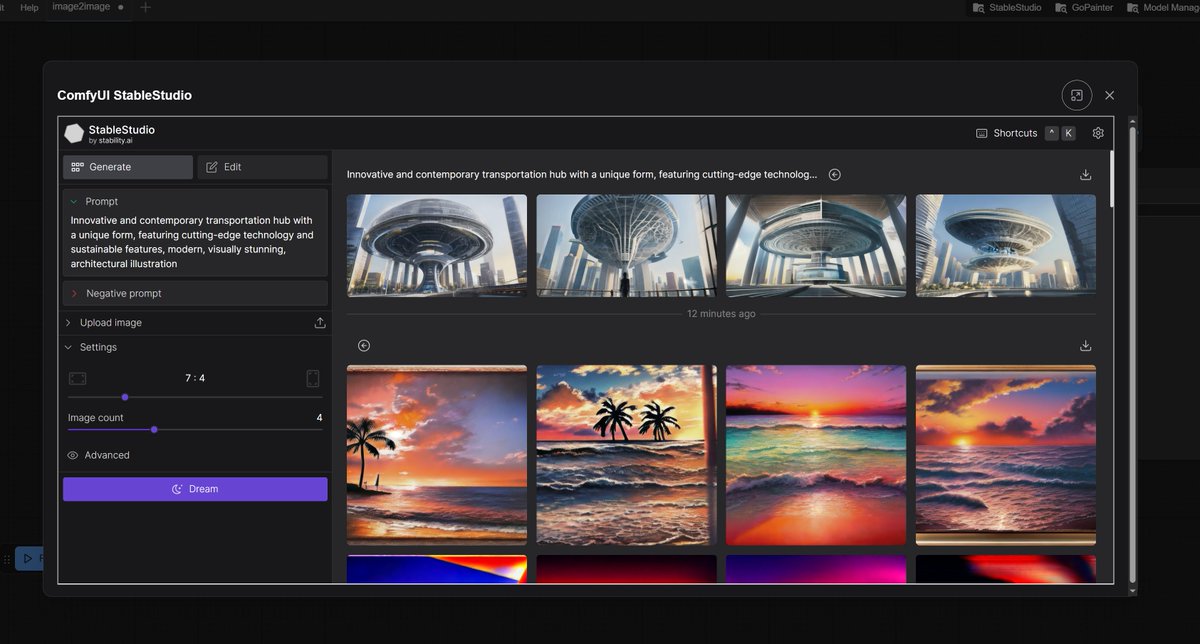Reuse prompt arrow icon above sunset images
Screen dimensions: 1200x644
(364, 346)
